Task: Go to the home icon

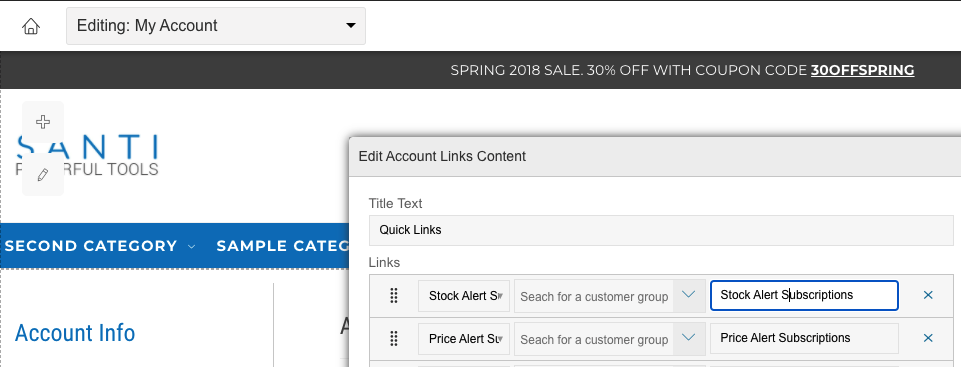Action: point(31,26)
